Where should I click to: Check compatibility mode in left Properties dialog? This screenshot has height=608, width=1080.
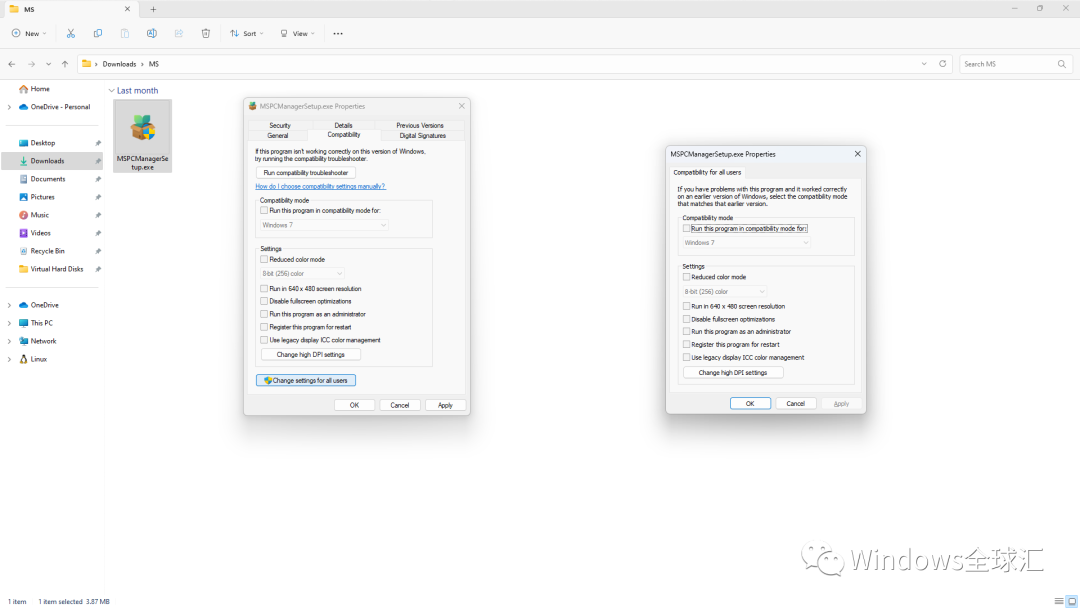click(x=264, y=211)
